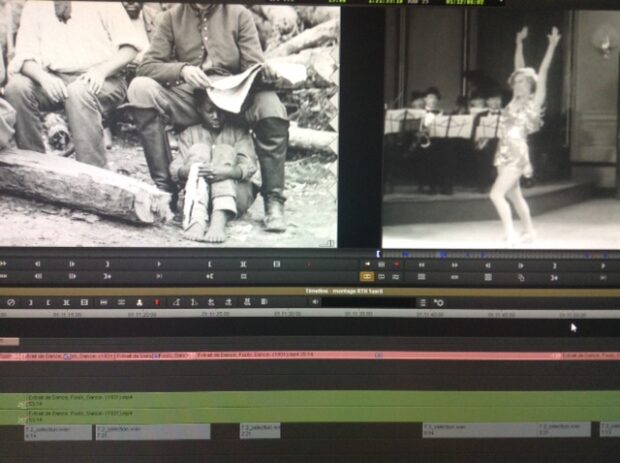
Task: Open stacked-lines menu right of timeline black field
Action: pos(423,303)
